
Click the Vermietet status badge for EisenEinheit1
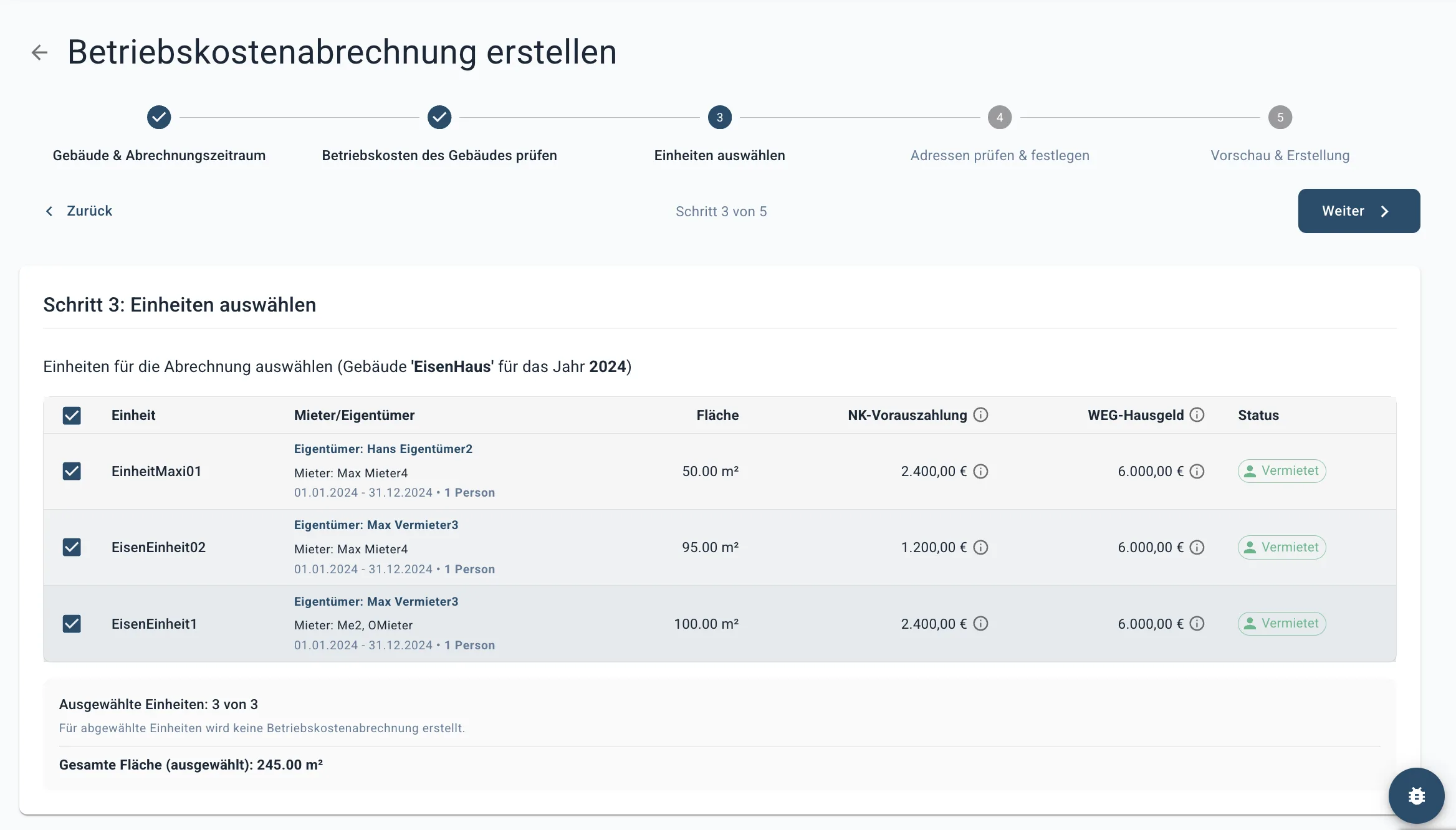(1281, 623)
